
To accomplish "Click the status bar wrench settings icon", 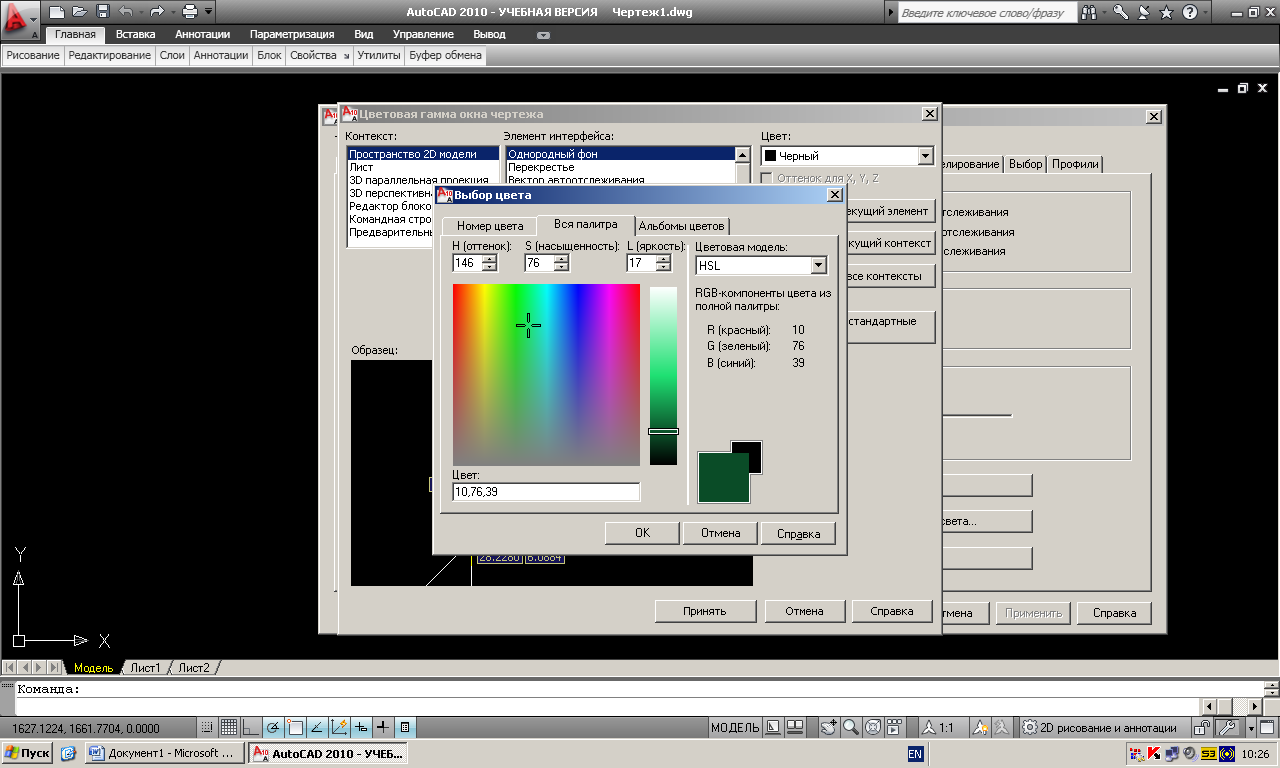I will click(1229, 727).
